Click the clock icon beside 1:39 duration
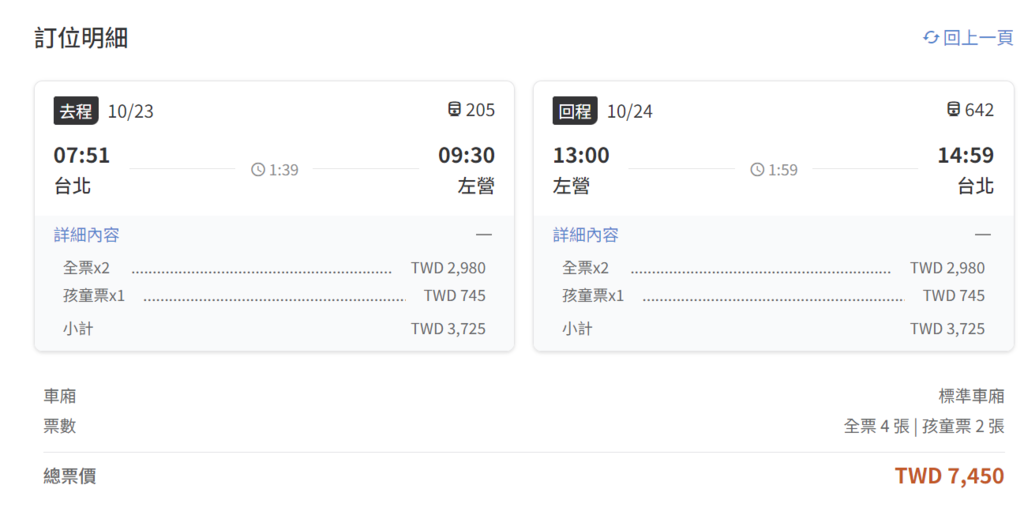This screenshot has width=1024, height=519. point(258,170)
